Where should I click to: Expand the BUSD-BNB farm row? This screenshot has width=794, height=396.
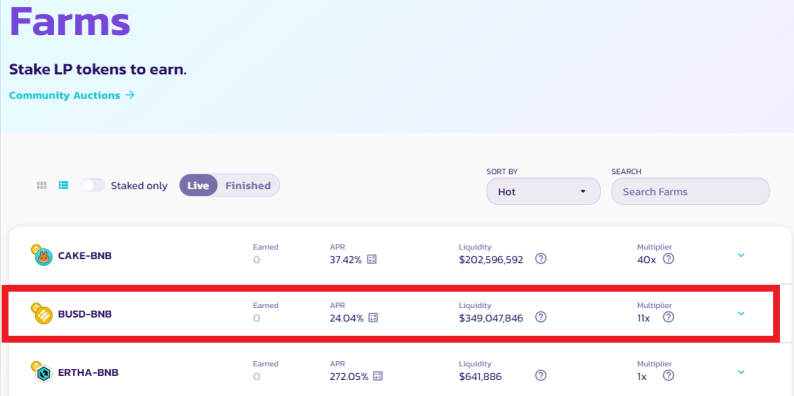[x=741, y=313]
